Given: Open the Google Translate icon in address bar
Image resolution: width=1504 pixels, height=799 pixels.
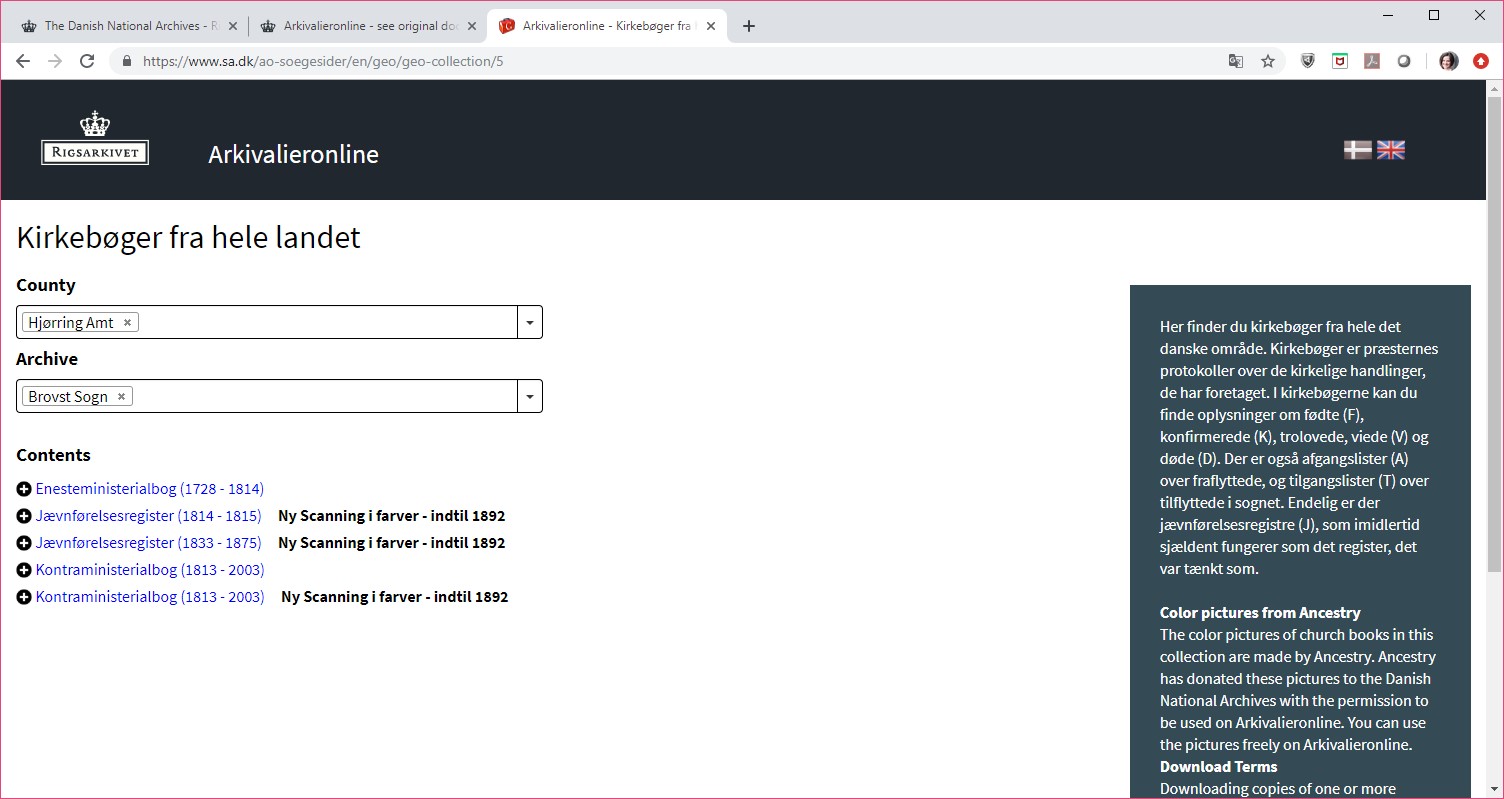Looking at the screenshot, I should coord(1236,61).
